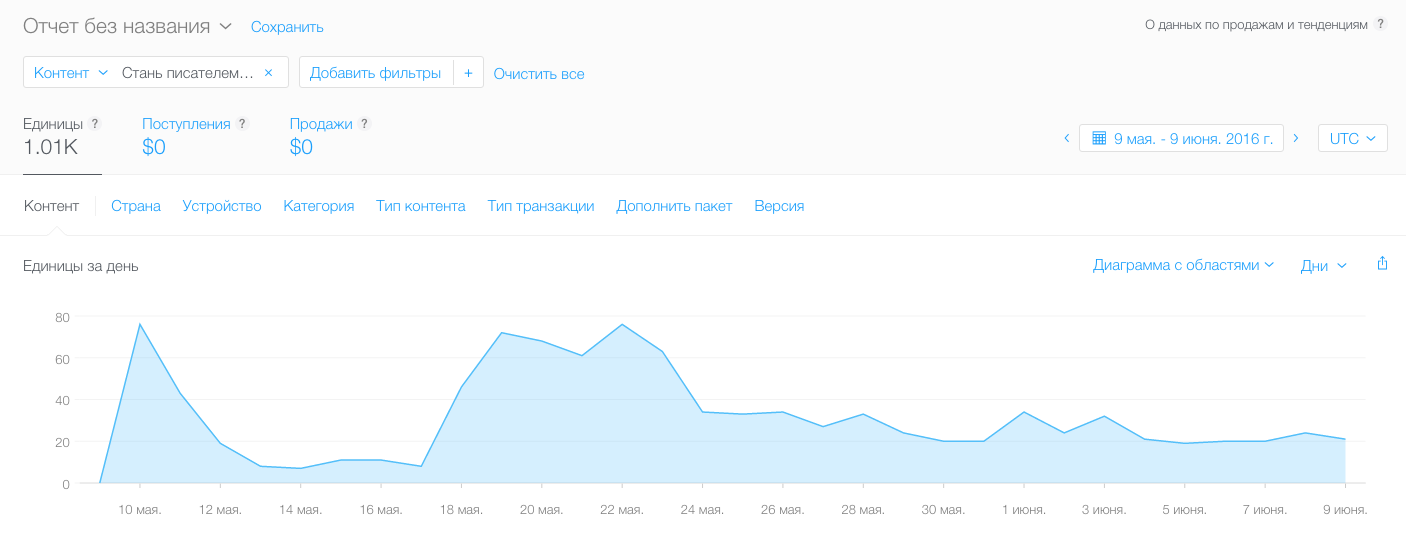
Task: Select the Тип транзакции tab
Action: click(x=541, y=206)
